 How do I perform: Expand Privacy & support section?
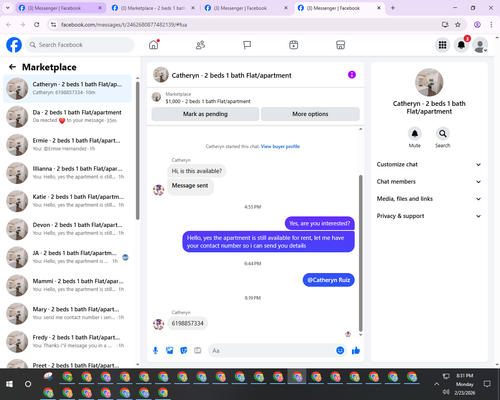tap(429, 216)
